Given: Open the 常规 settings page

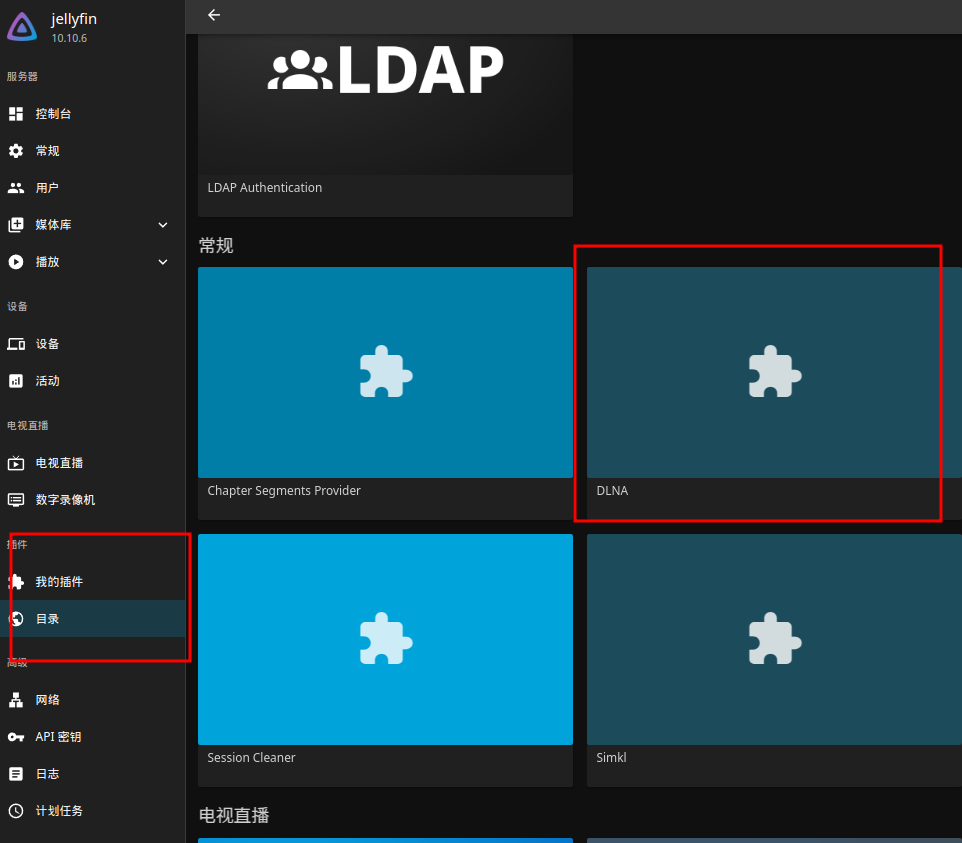Looking at the screenshot, I should click(x=93, y=151).
